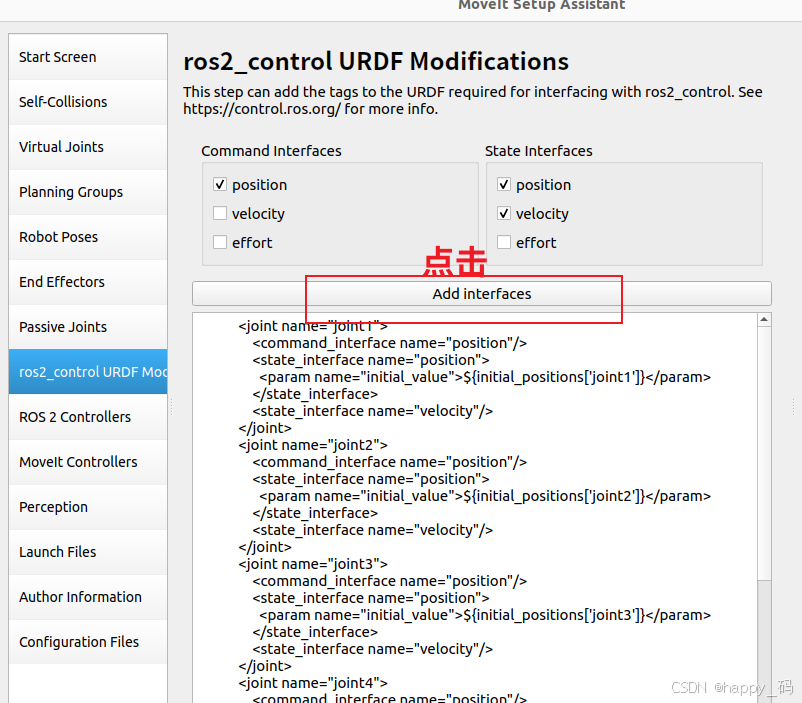Open Perception step
Image resolution: width=802 pixels, height=703 pixels.
click(x=88, y=507)
